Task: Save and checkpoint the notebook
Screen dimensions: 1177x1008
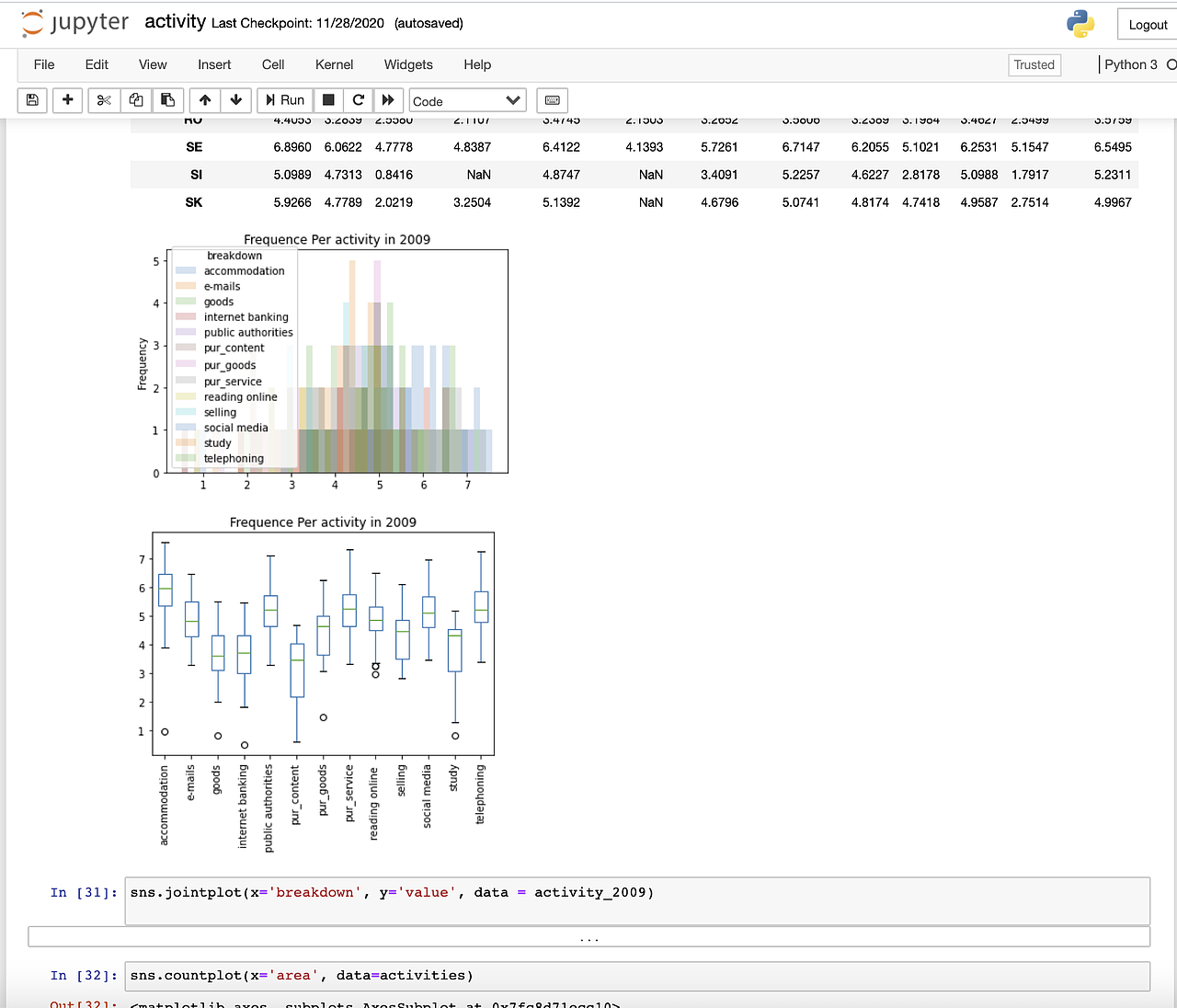Action: click(x=32, y=100)
